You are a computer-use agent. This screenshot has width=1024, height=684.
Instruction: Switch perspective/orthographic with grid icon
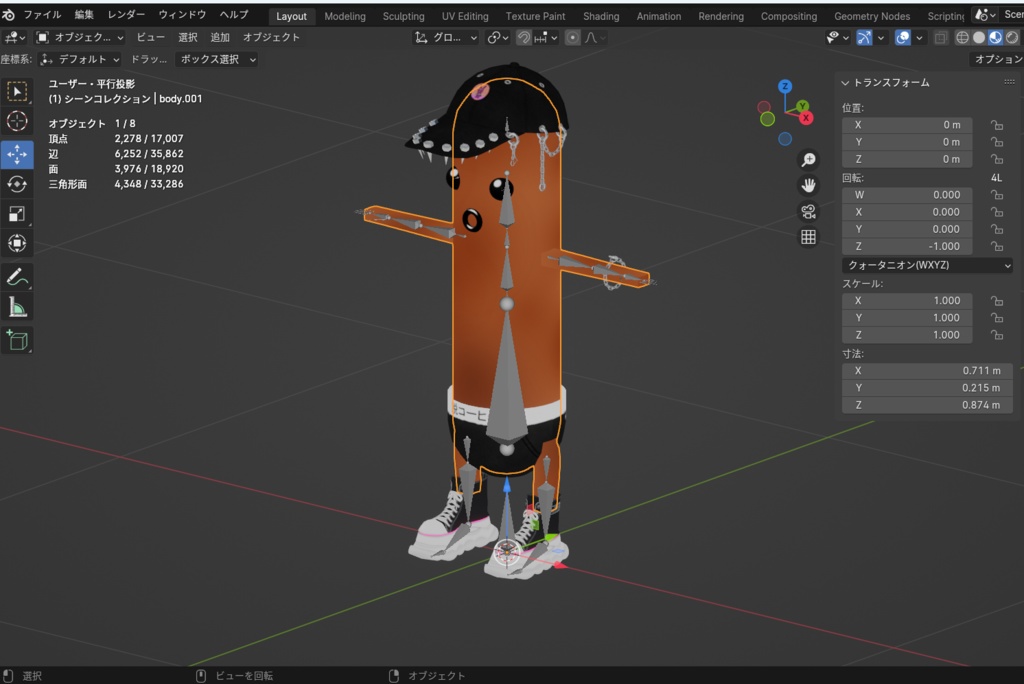808,237
